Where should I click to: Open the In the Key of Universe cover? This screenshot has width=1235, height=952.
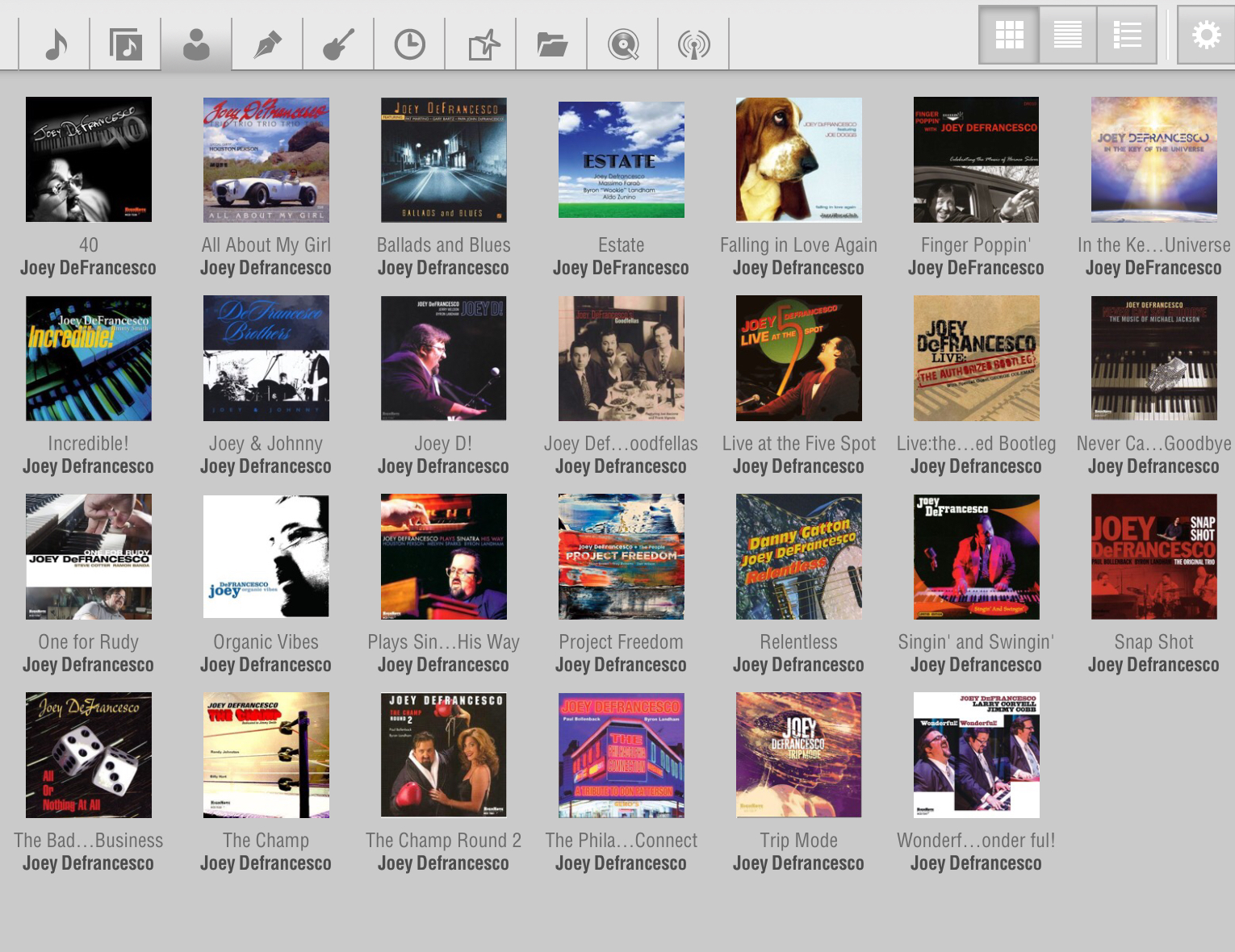point(1154,160)
